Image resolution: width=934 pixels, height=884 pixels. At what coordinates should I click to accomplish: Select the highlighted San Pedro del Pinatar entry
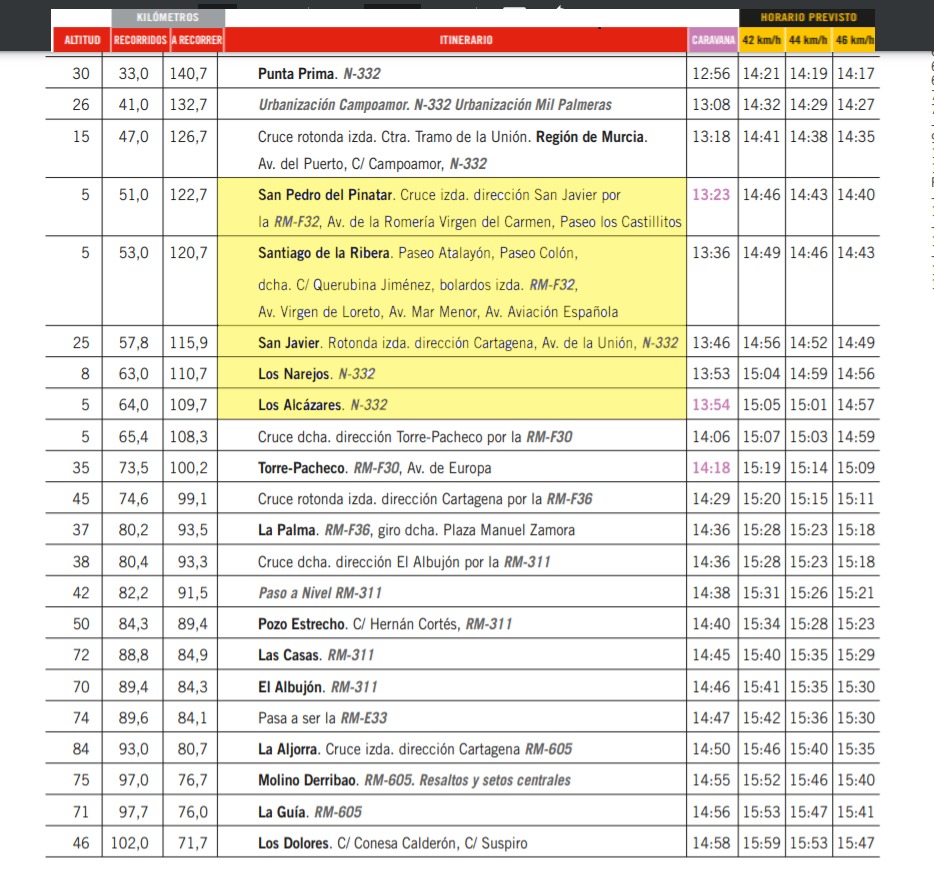(x=452, y=207)
